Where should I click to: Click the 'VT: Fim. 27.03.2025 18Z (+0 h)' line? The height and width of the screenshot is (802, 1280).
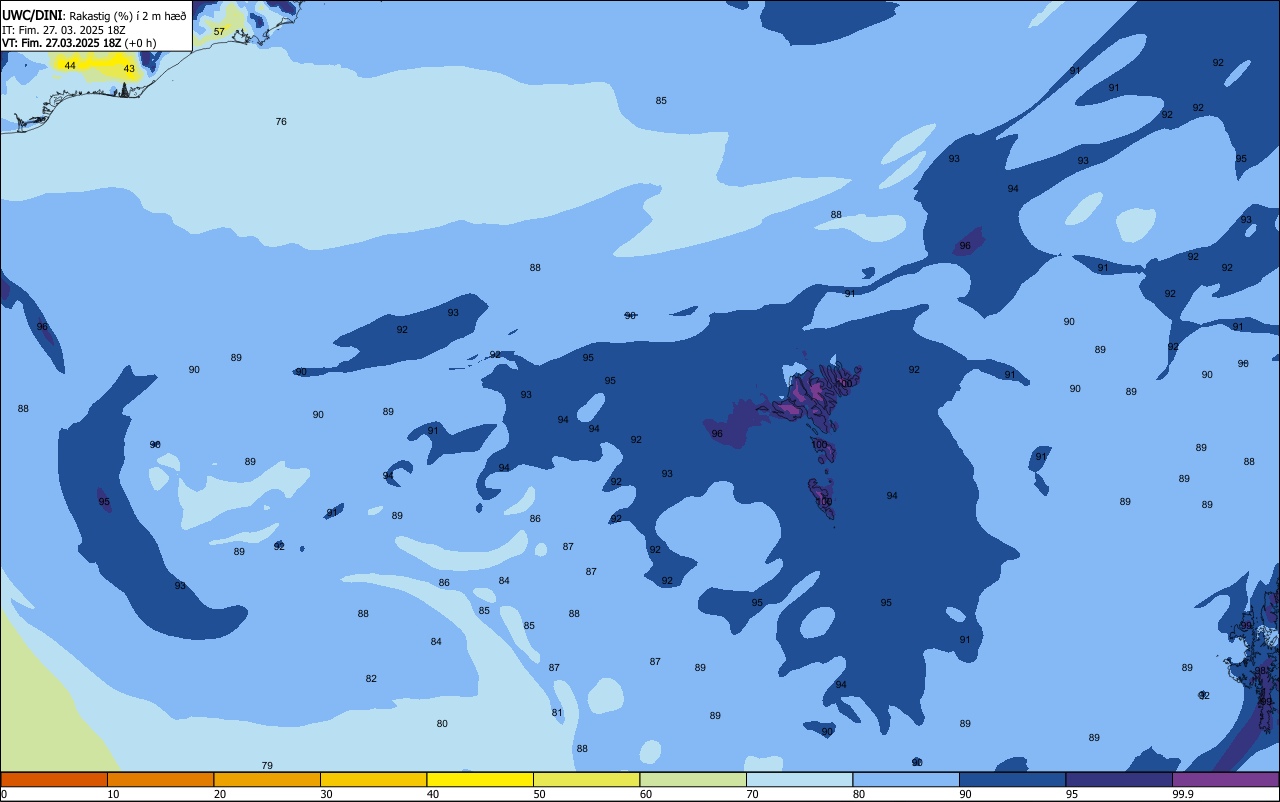[78, 43]
